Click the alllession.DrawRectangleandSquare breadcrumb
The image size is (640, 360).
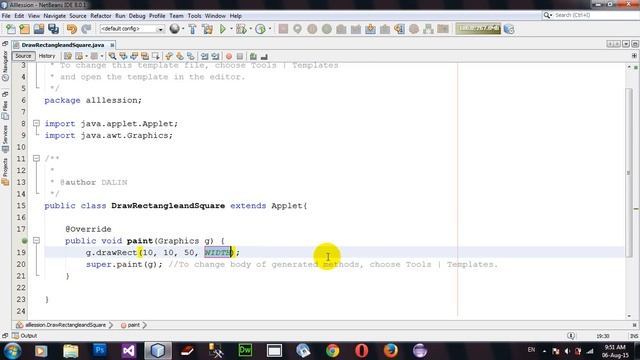coord(65,325)
